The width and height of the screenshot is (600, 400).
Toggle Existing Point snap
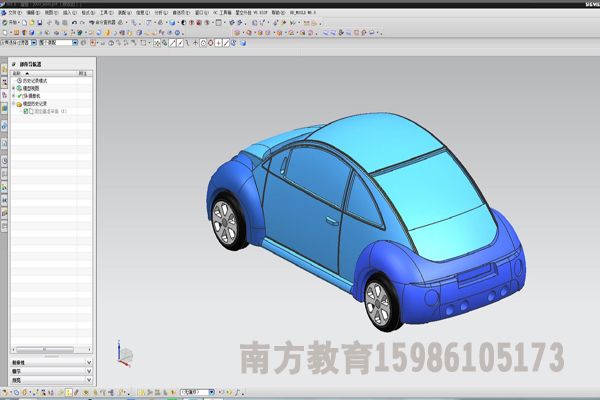[218, 43]
